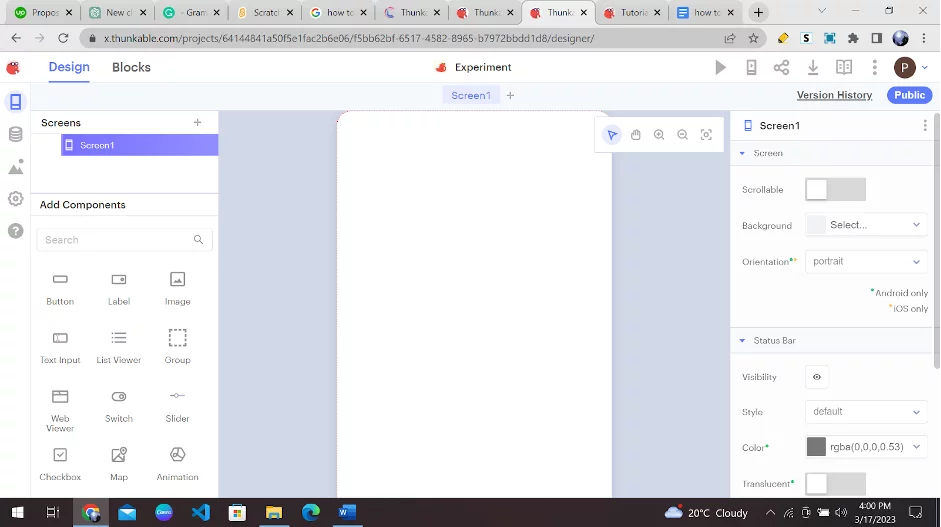Click the fit to screen tool
Viewport: 941px width, 527px height.
tap(706, 135)
